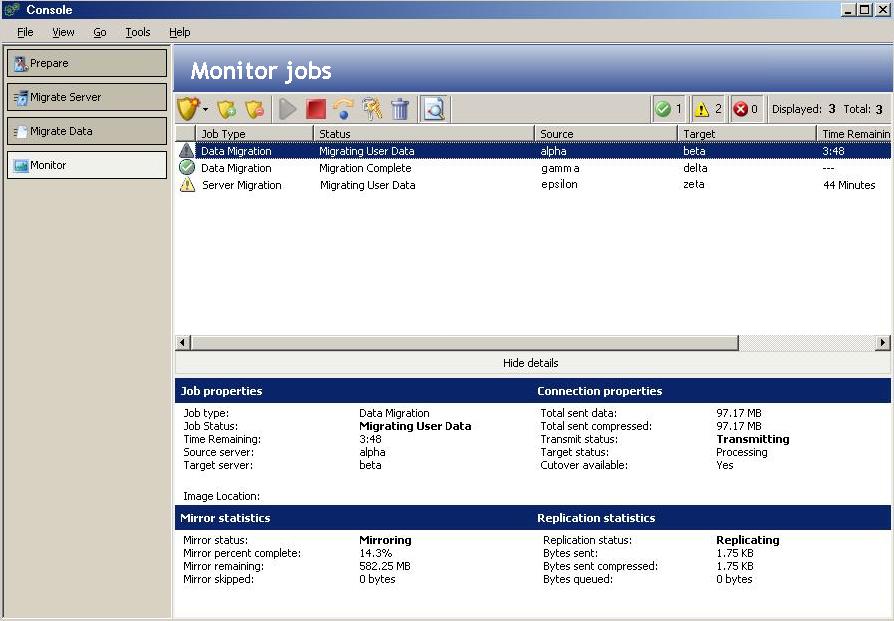Screen dimensions: 894x621
Task: Delete the job with trash can icon
Action: pyautogui.click(x=400, y=109)
